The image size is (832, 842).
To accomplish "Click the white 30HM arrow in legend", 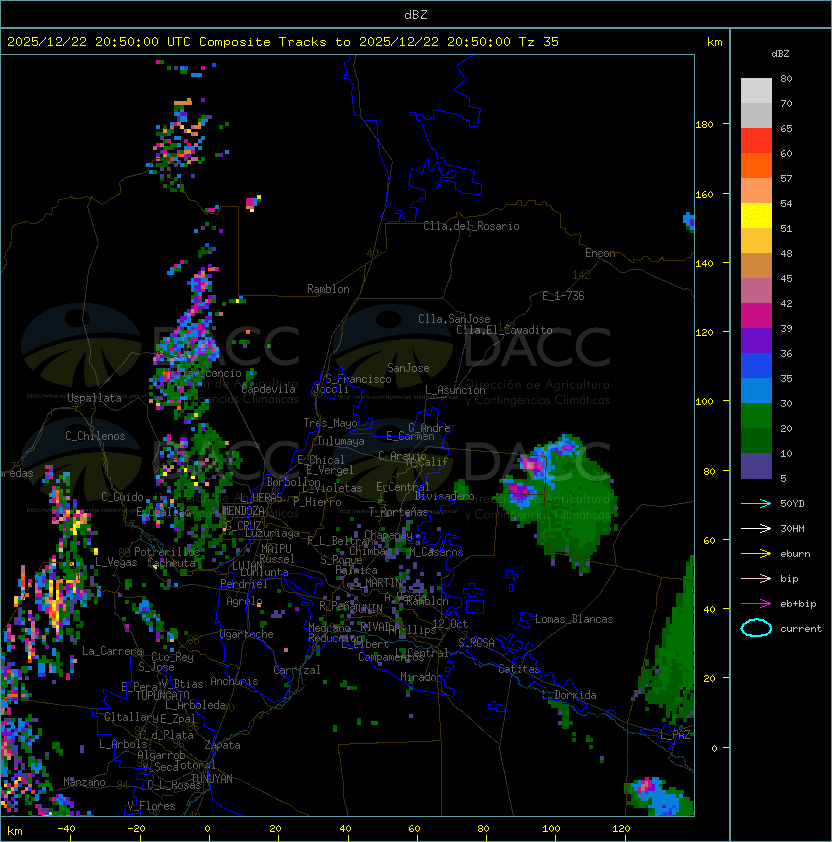I will tap(756, 528).
